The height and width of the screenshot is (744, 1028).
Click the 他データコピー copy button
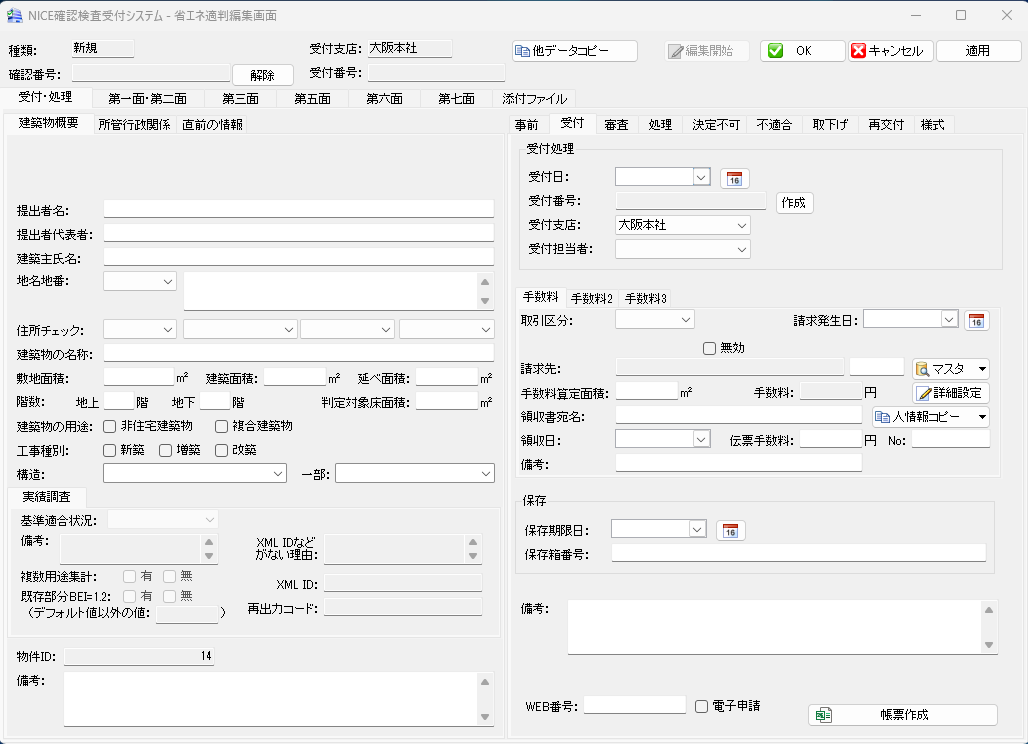[x=574, y=50]
